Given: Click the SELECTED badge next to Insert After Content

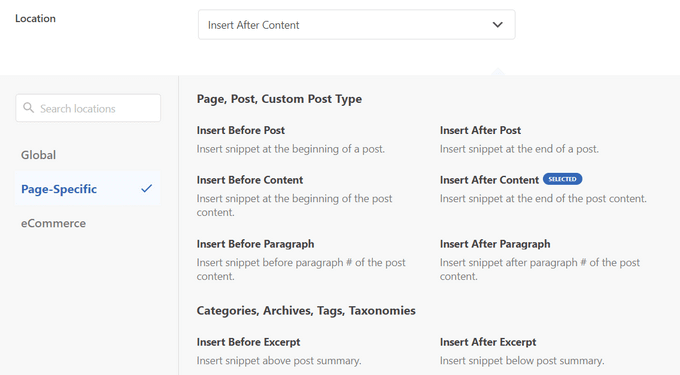Looking at the screenshot, I should point(562,179).
